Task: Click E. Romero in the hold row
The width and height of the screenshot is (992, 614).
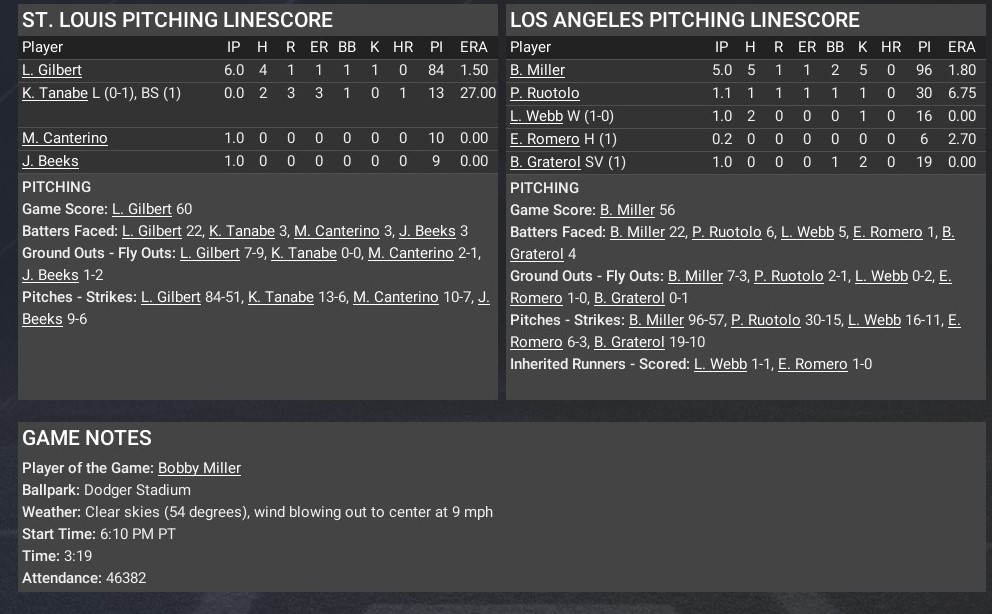Action: [544, 139]
